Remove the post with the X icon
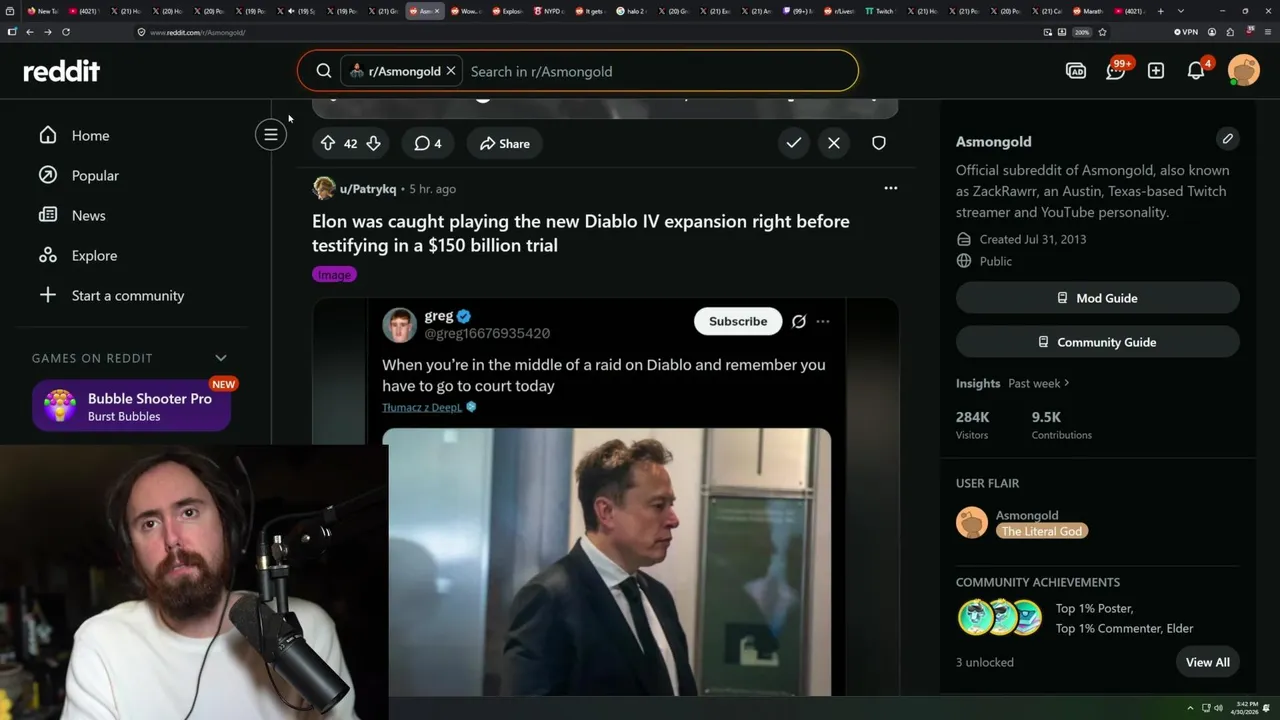 pos(834,143)
